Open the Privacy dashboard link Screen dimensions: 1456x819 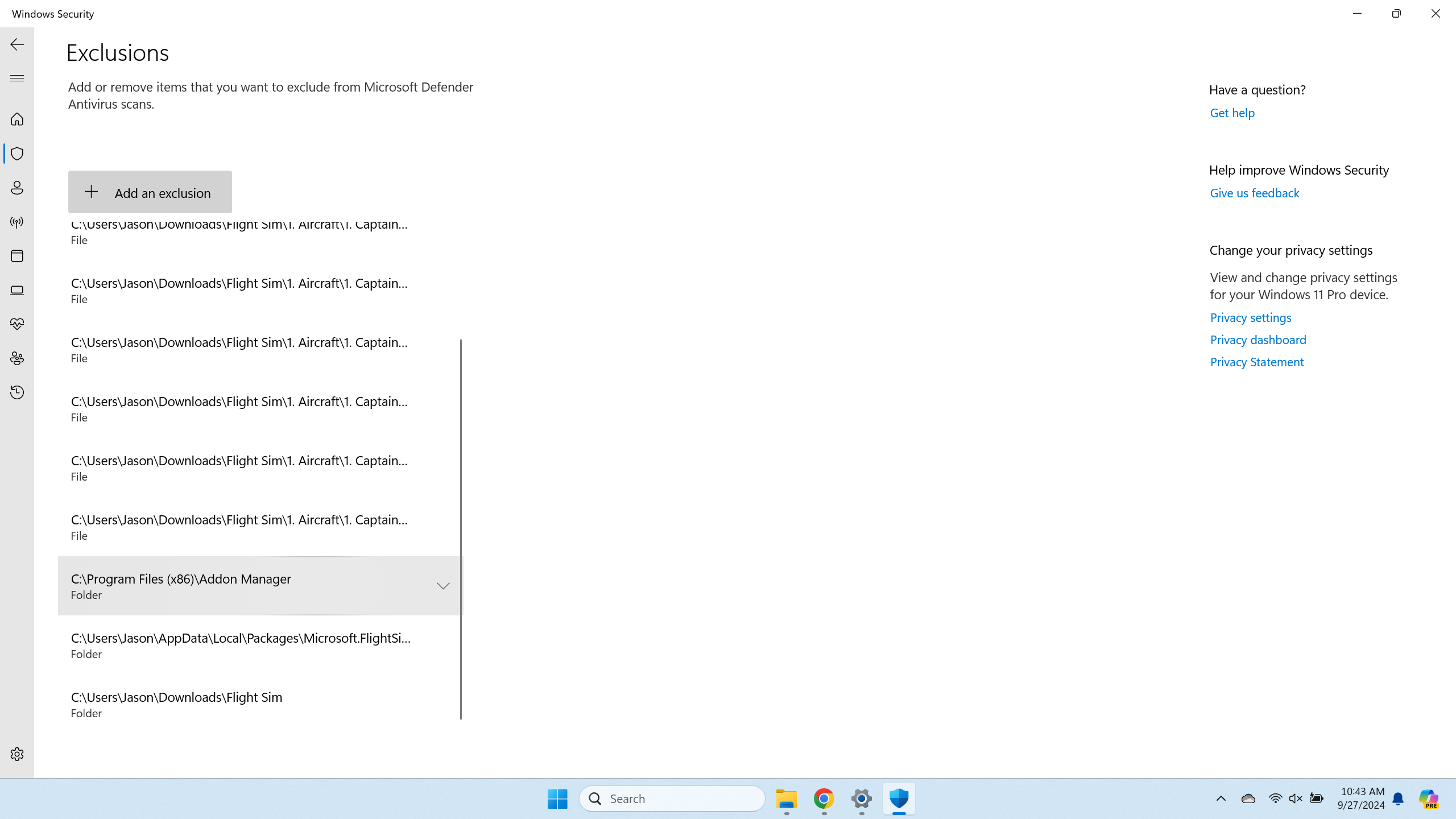tap(1258, 340)
